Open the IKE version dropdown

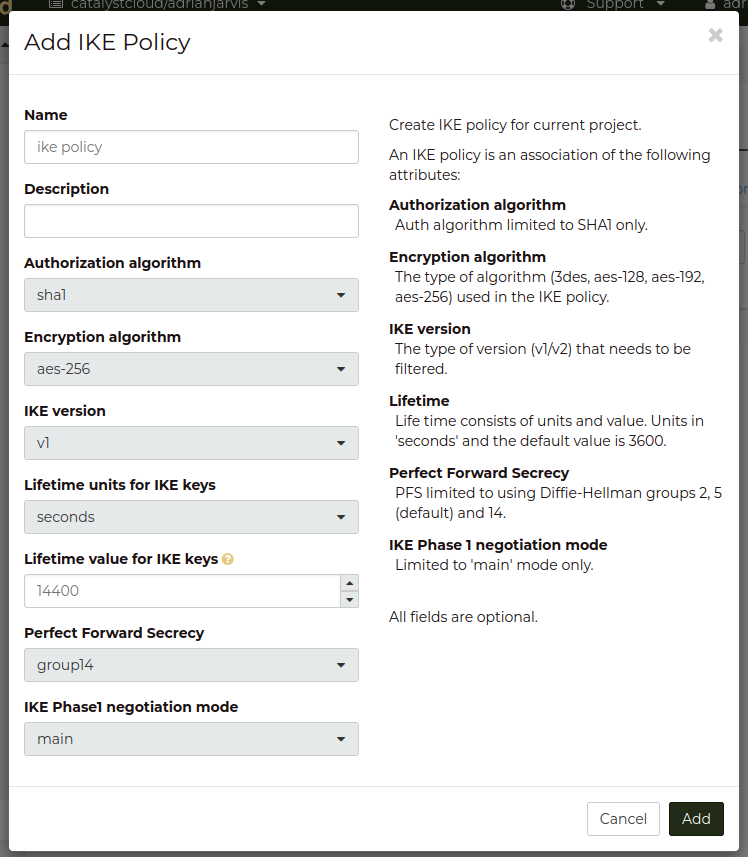(191, 443)
